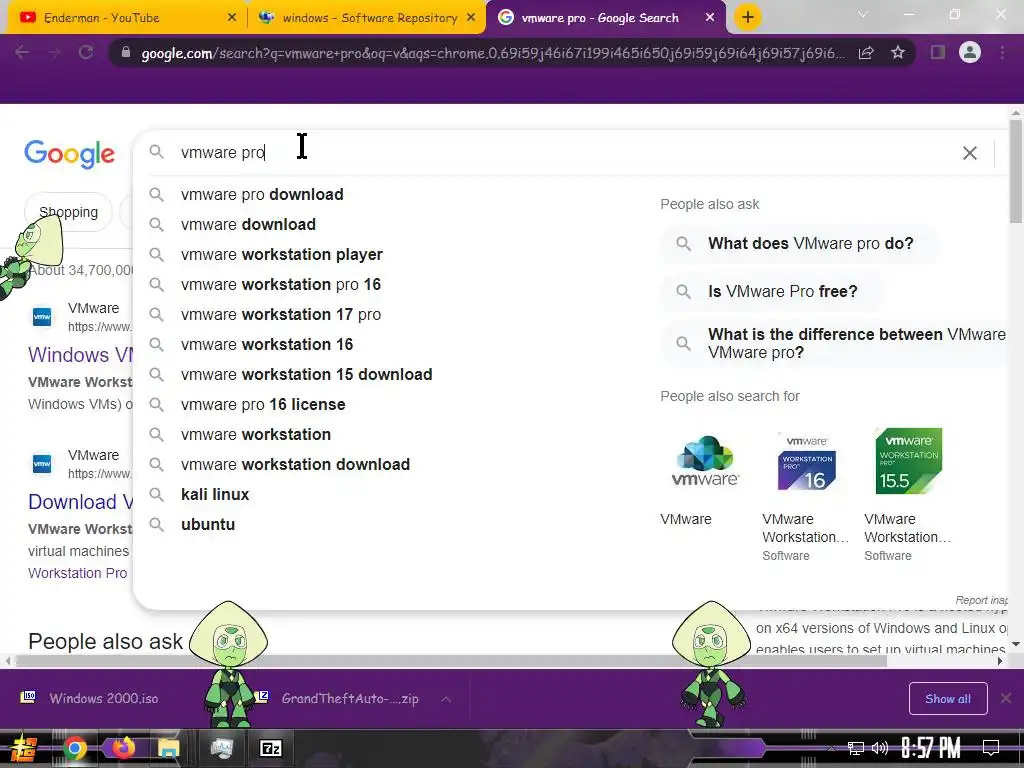Bookmark this page with the star
The width and height of the screenshot is (1024, 768).
coord(898,52)
